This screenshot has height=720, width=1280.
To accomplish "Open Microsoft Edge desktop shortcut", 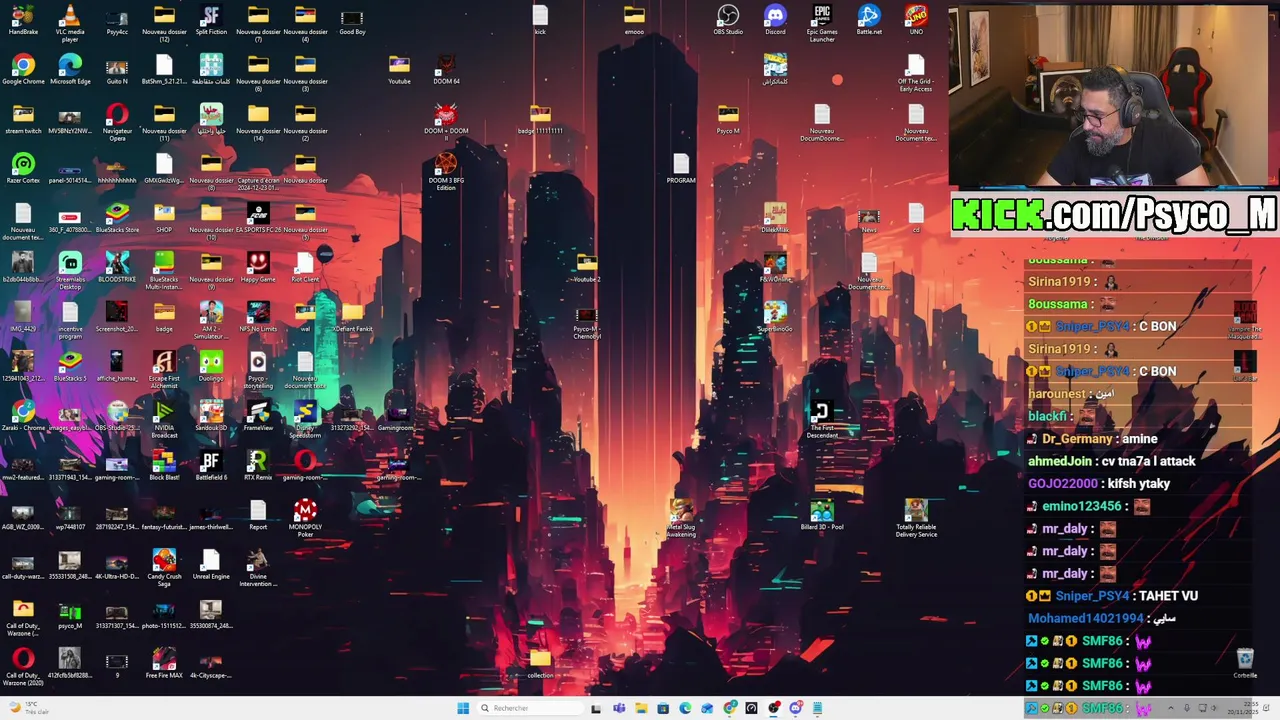I will (x=70, y=70).
